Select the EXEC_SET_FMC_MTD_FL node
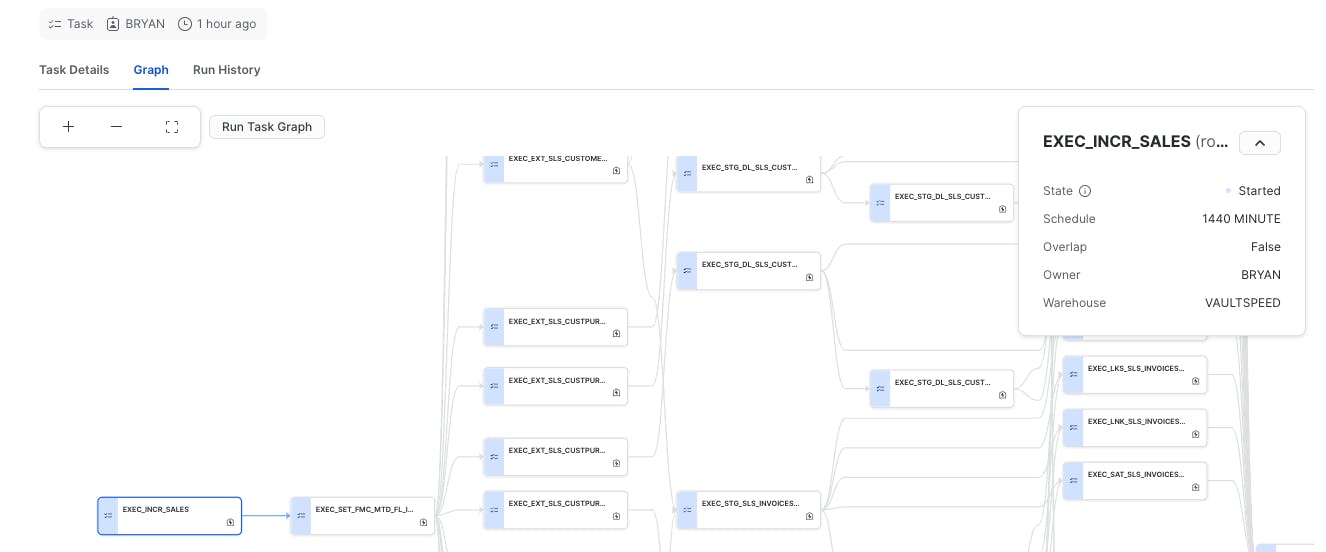This screenshot has width=1326, height=552. (363, 516)
